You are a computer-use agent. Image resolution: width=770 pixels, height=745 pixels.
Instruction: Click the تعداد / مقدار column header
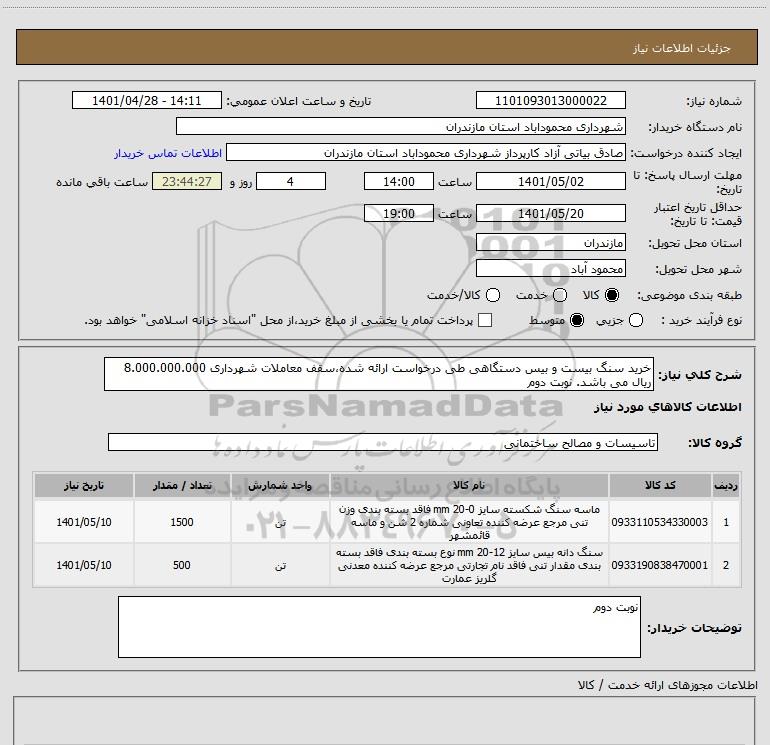point(182,486)
